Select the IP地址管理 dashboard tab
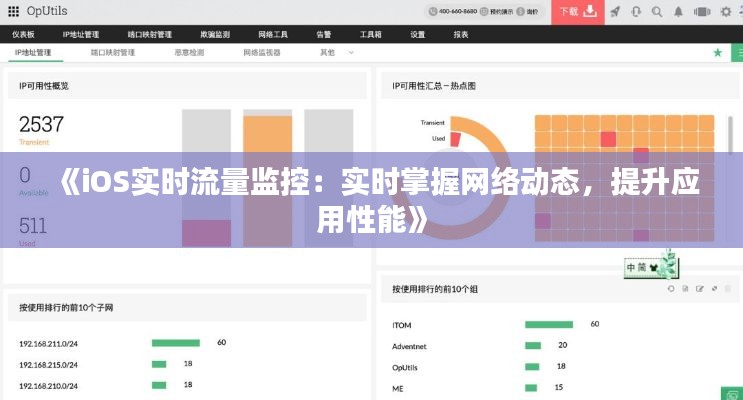This screenshot has width=743, height=400. [x=33, y=53]
